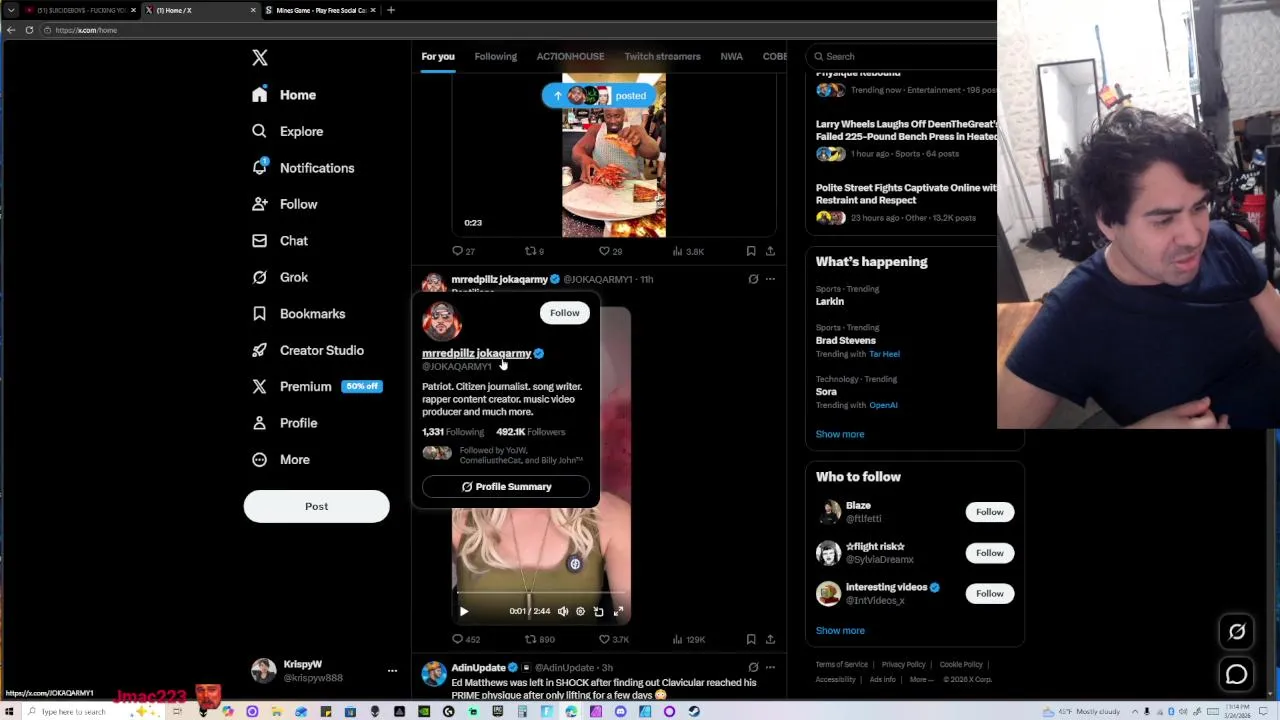Viewport: 1280px width, 720px height.
Task: Like the post with 3.7K likes
Action: pos(613,639)
